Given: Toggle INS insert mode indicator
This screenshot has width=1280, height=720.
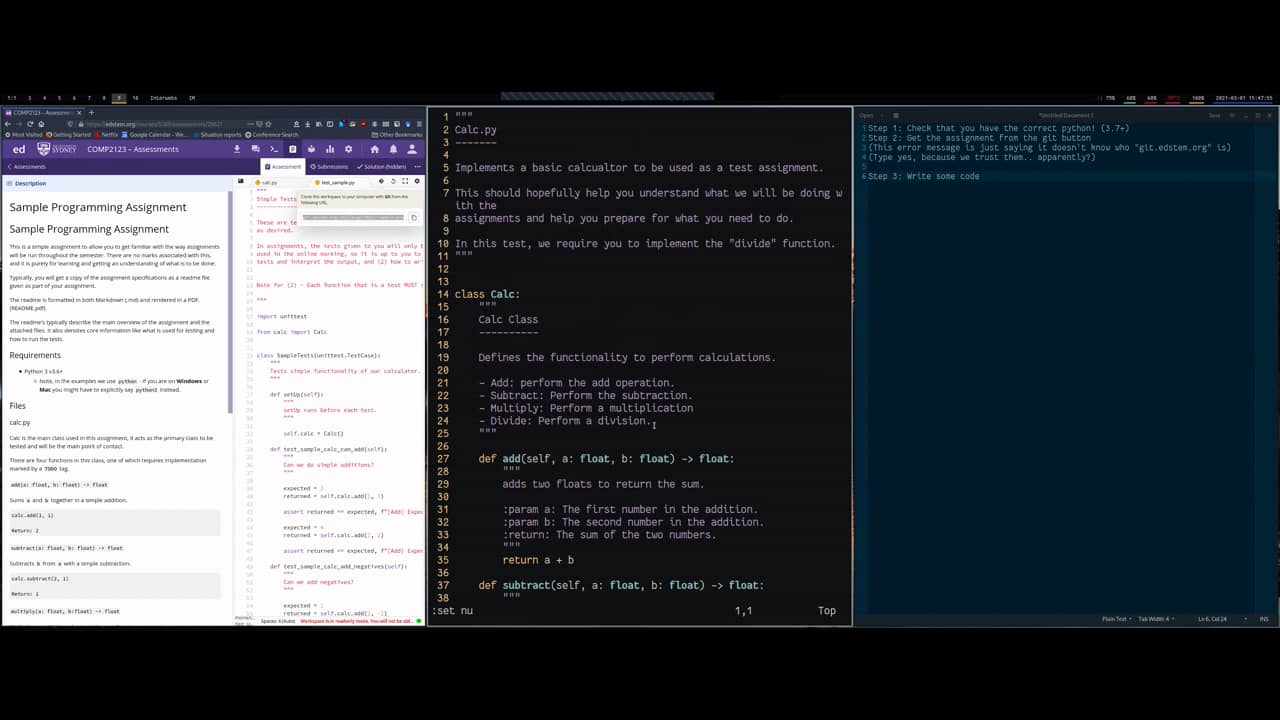Looking at the screenshot, I should click(x=1264, y=619).
